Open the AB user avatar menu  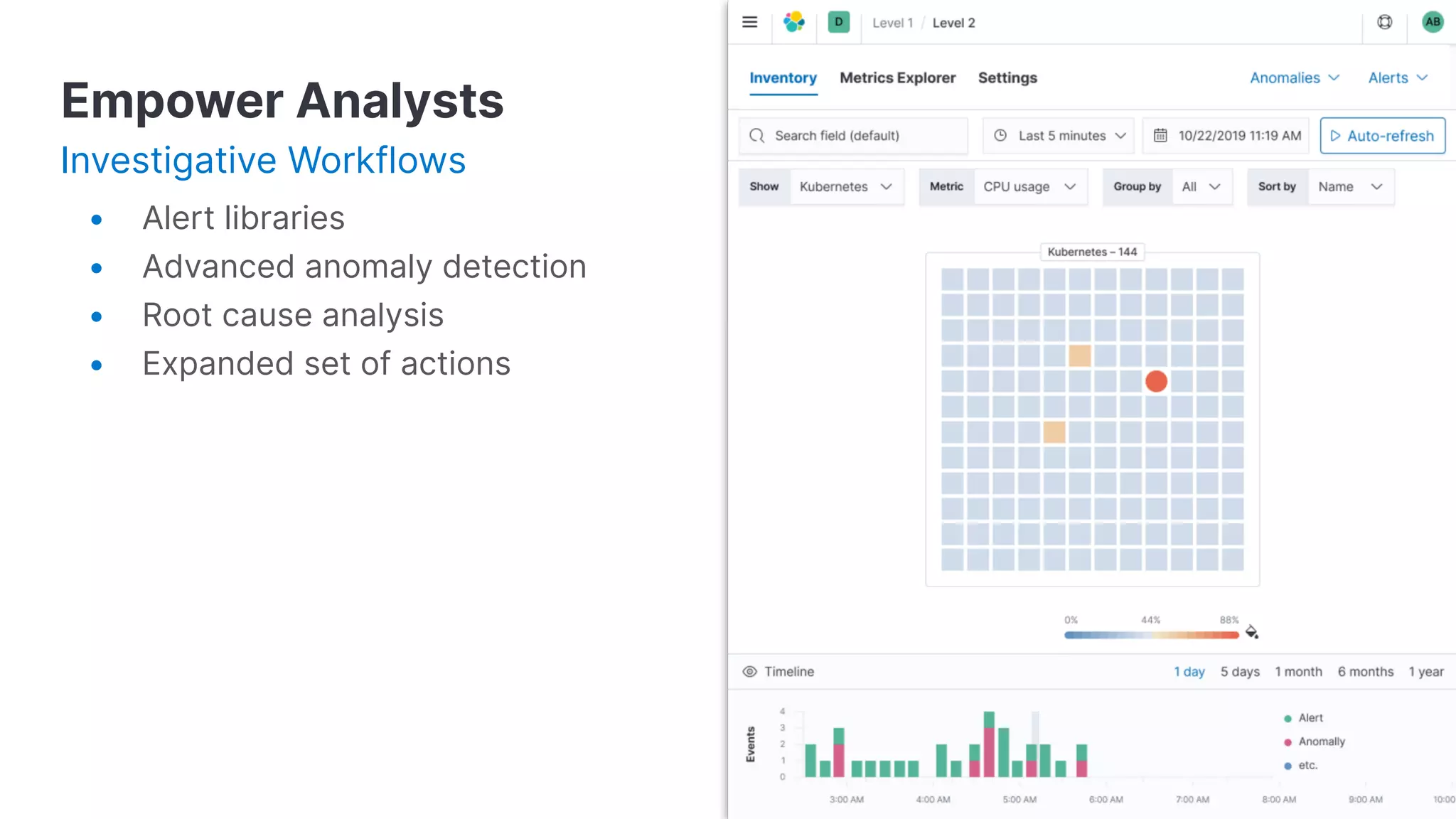pos(1433,22)
